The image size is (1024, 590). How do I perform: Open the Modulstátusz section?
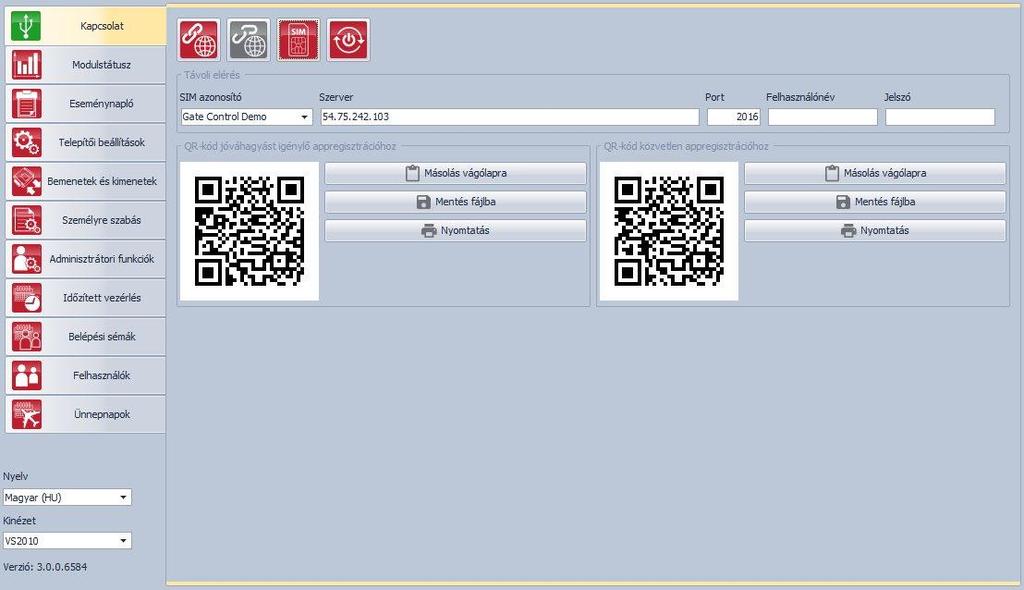(x=86, y=65)
